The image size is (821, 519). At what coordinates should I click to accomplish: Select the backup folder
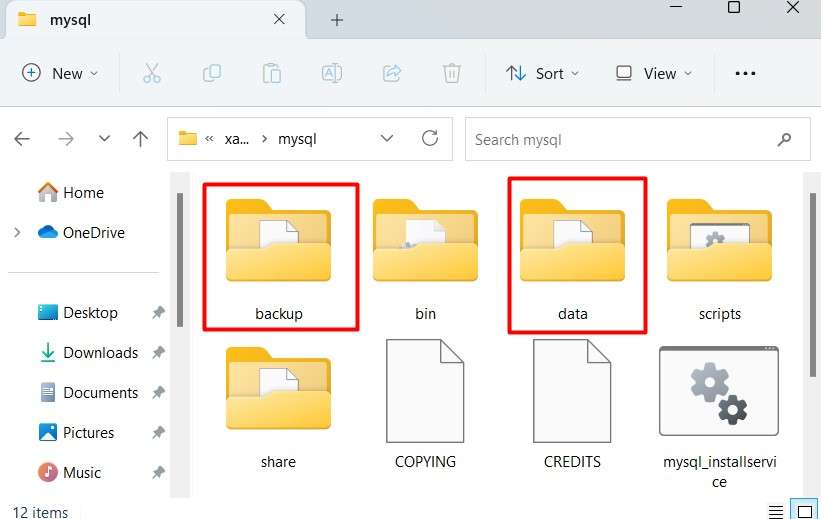tap(279, 259)
